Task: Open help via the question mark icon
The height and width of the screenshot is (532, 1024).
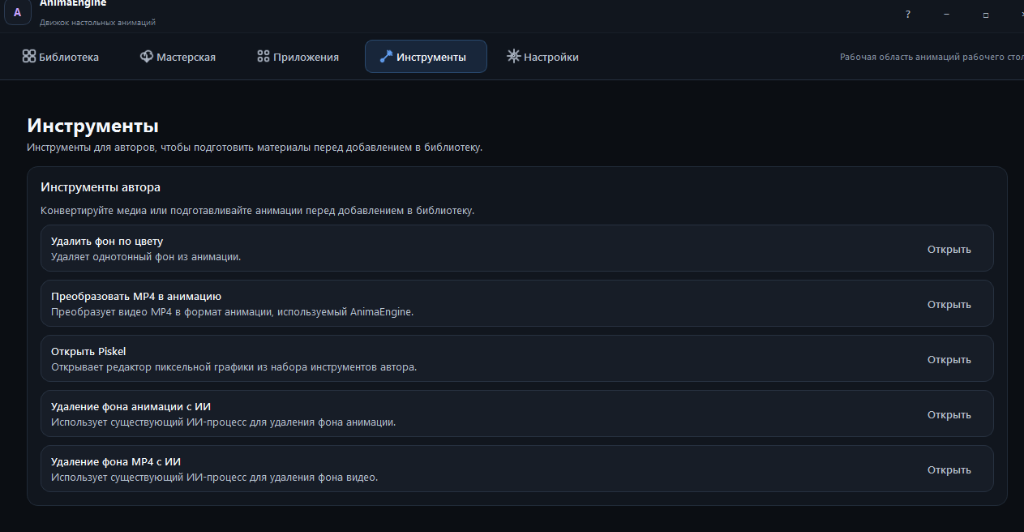Action: tap(908, 14)
